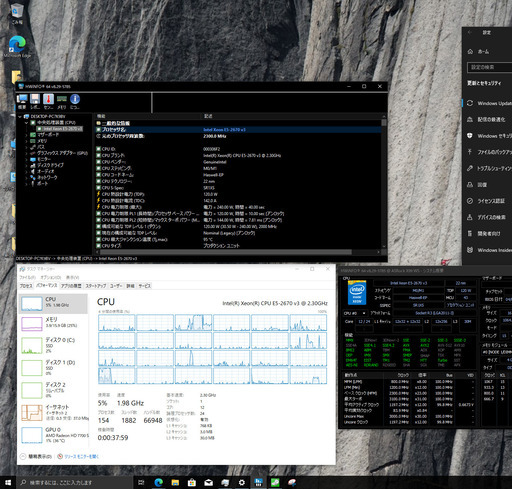Screen dimensions: 512x489
Task: Click the Fewer details (簡易表示) button
Action: pyautogui.click(x=36, y=456)
